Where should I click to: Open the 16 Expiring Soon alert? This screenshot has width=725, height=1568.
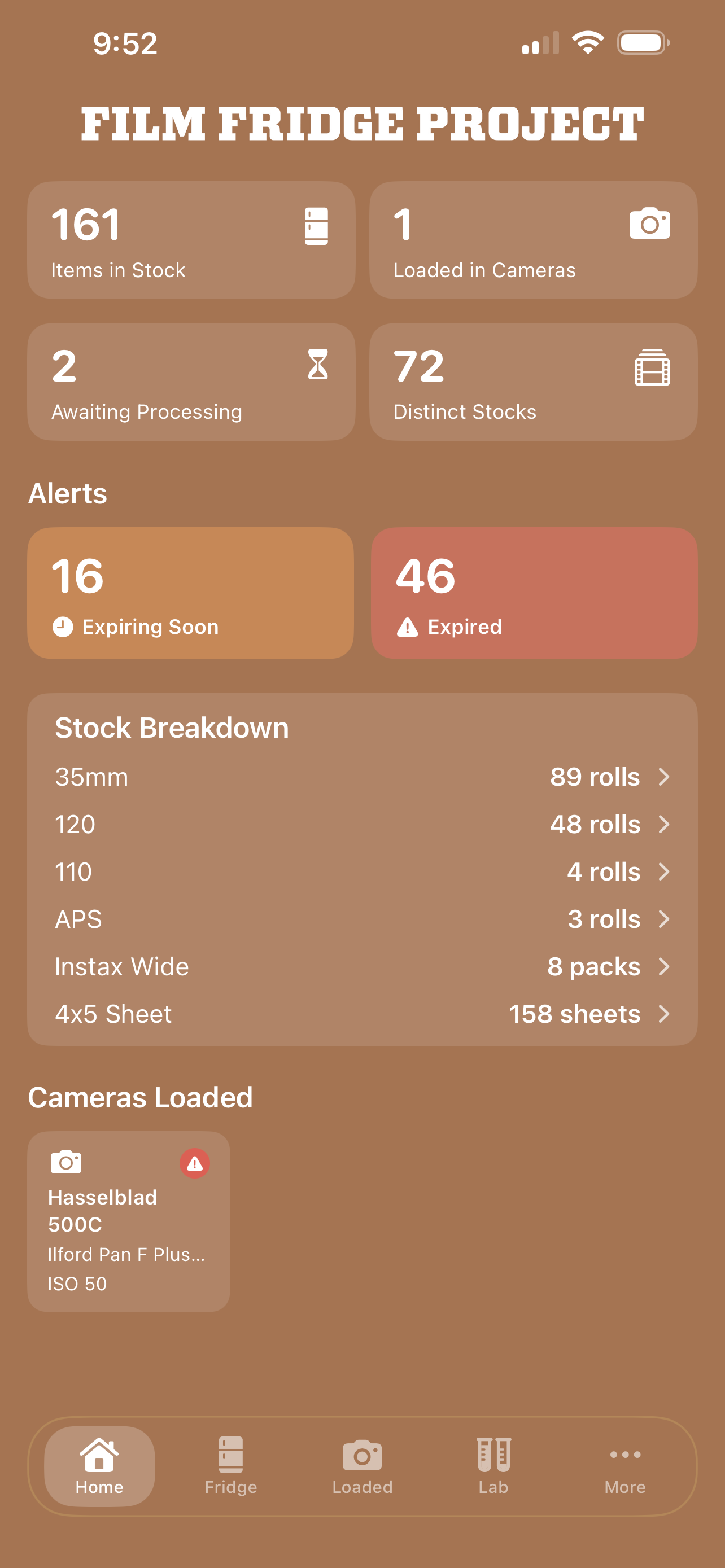tap(190, 593)
